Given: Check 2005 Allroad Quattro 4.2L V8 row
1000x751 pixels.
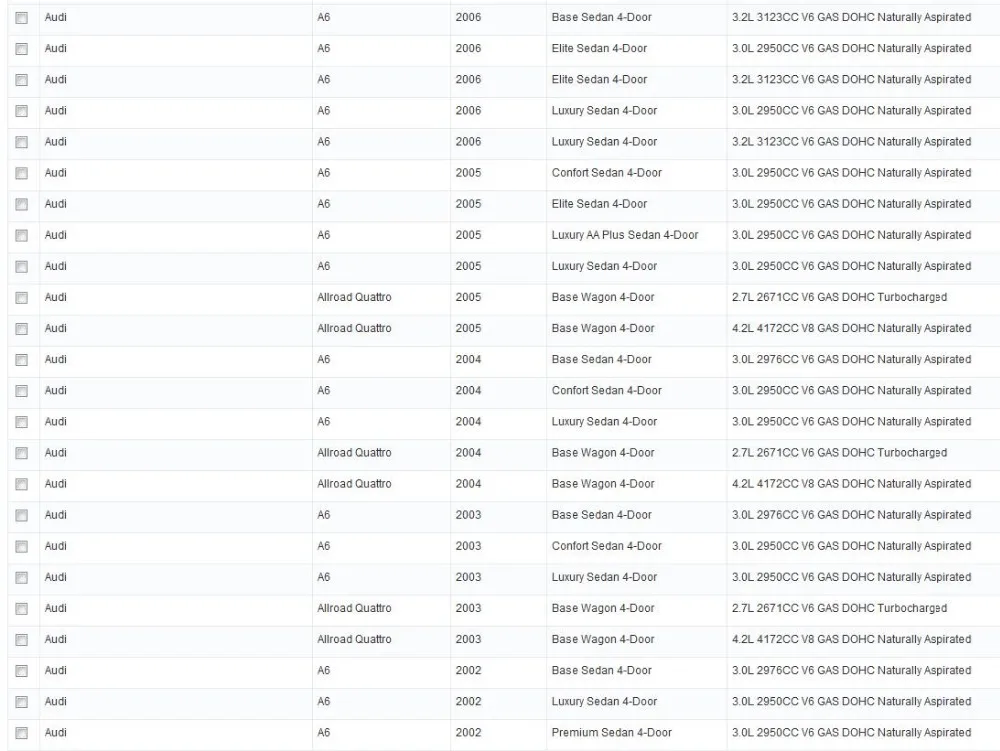Looking at the screenshot, I should tap(22, 329).
